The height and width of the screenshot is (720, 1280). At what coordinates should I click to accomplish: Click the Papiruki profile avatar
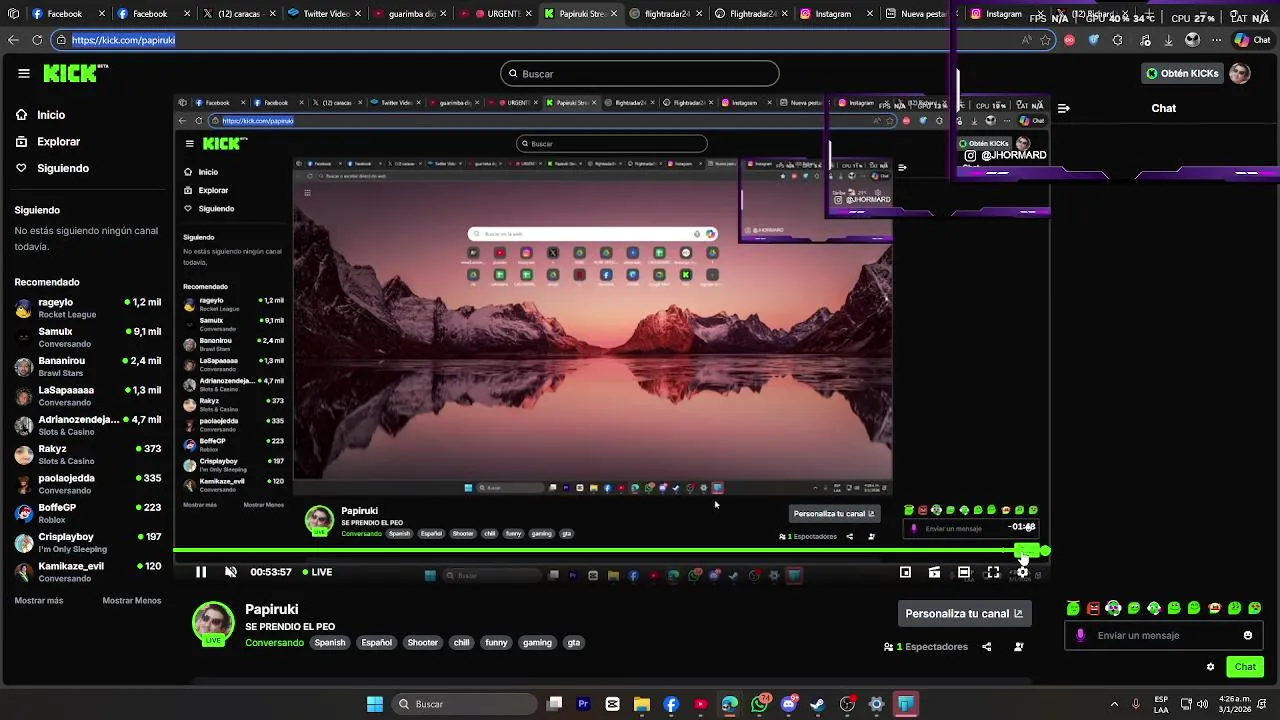[213, 623]
